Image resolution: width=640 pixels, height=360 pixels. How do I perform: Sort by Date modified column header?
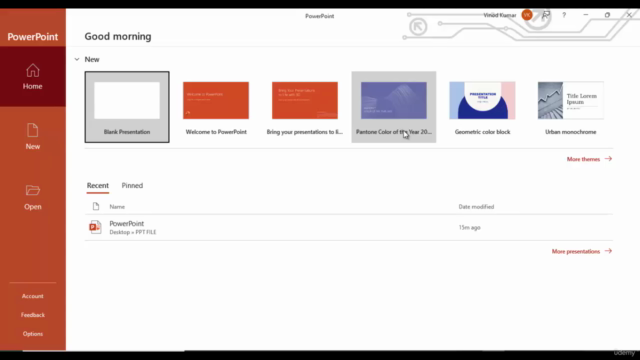tap(476, 207)
